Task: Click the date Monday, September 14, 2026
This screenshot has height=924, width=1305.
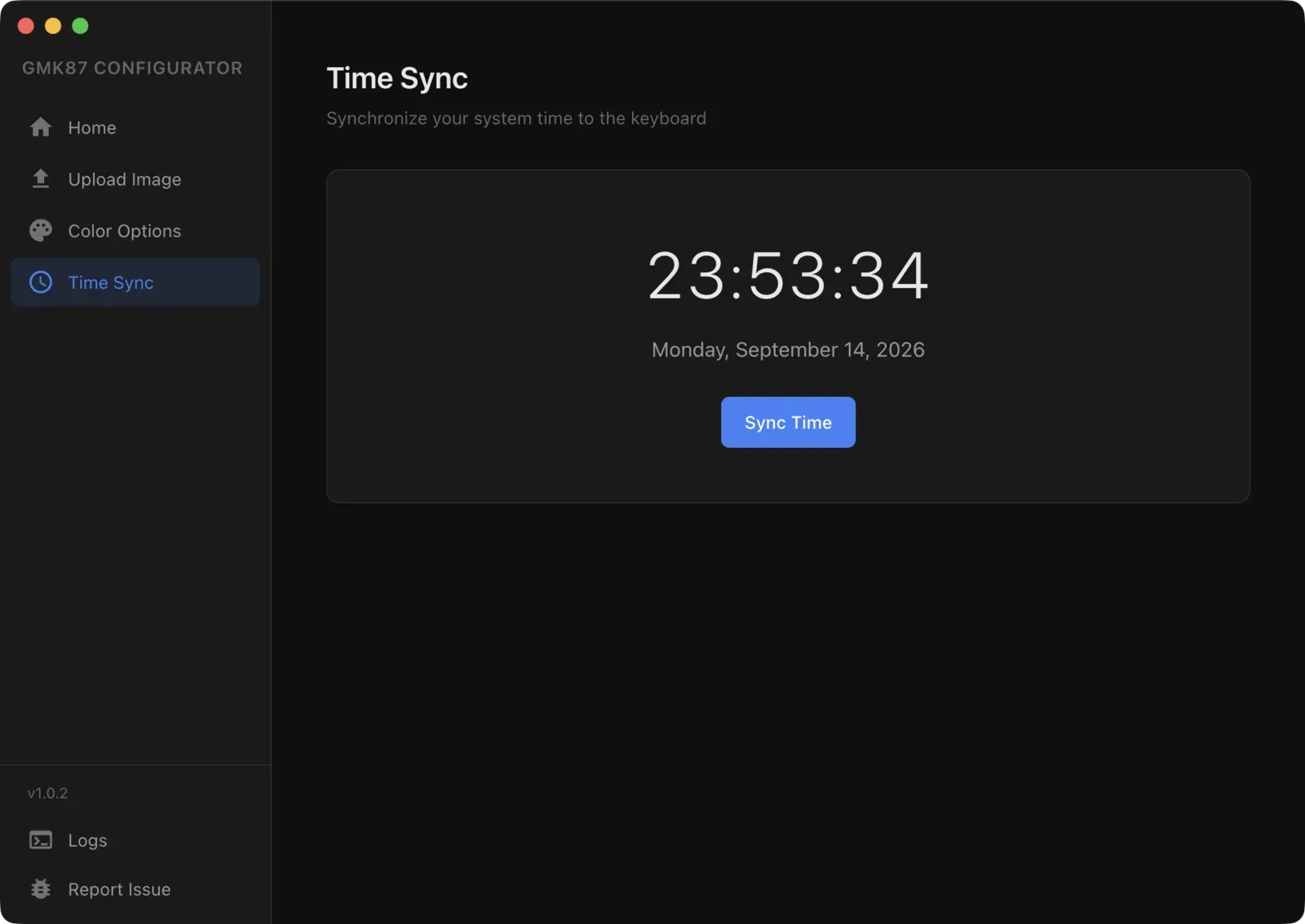Action: click(788, 350)
